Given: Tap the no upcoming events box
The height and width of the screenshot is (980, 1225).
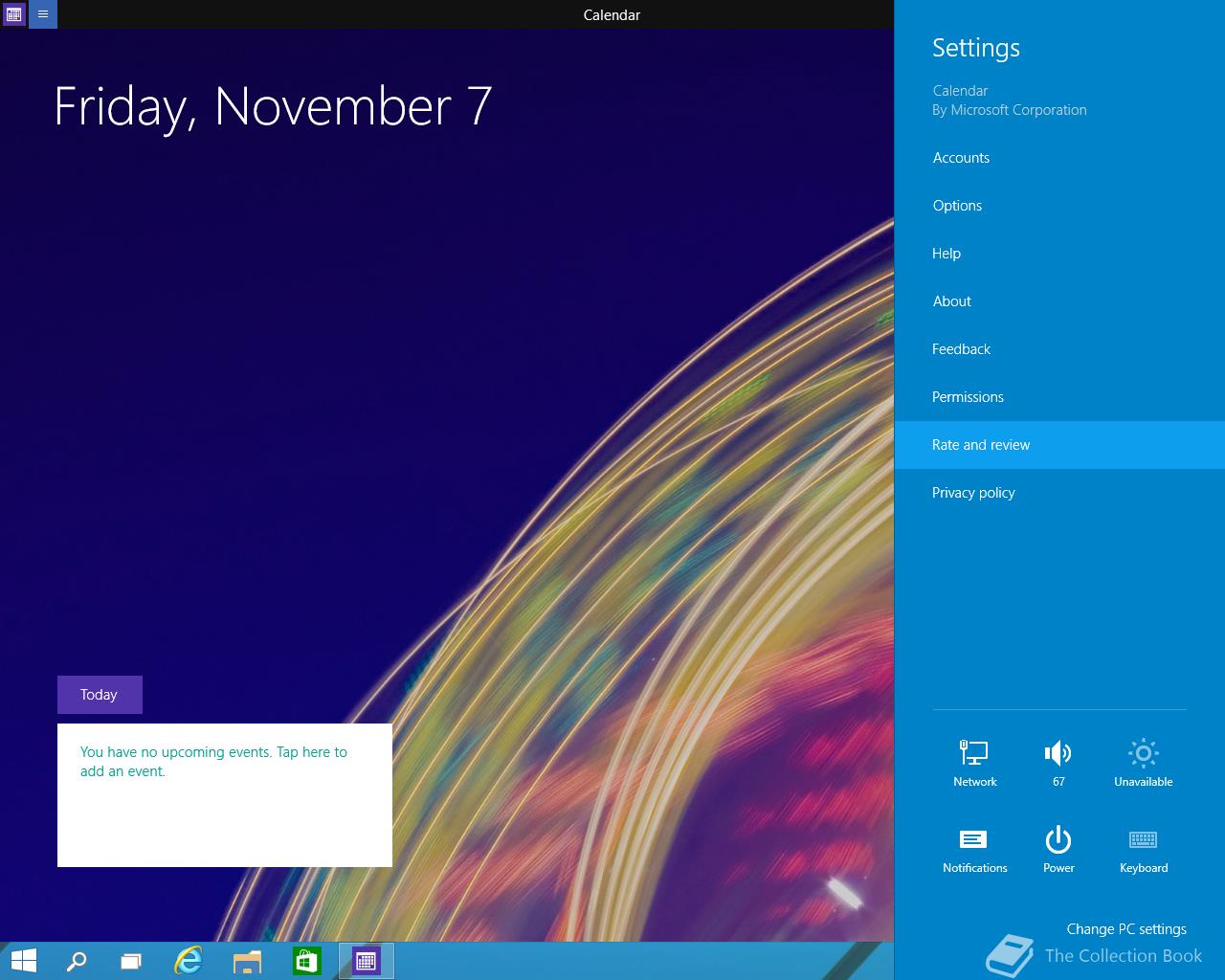Looking at the screenshot, I should coord(225,795).
